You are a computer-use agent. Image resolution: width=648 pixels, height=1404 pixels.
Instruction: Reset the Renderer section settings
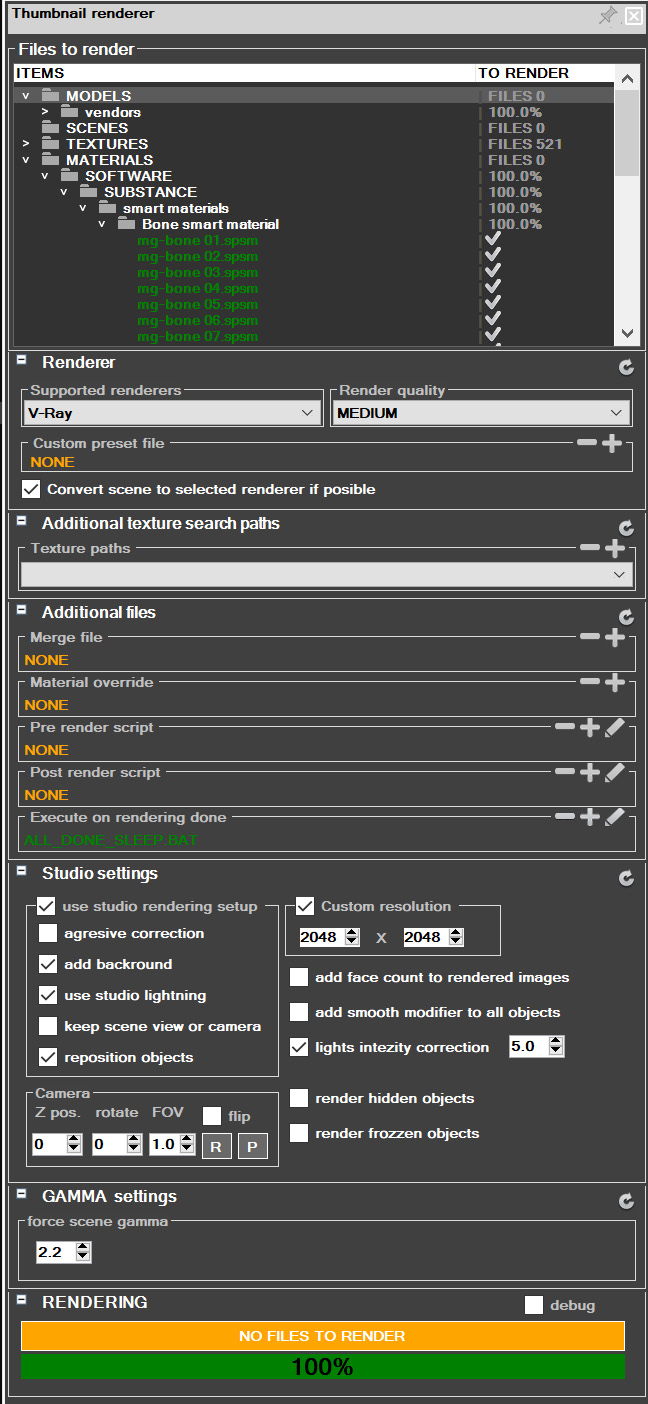pos(626,367)
